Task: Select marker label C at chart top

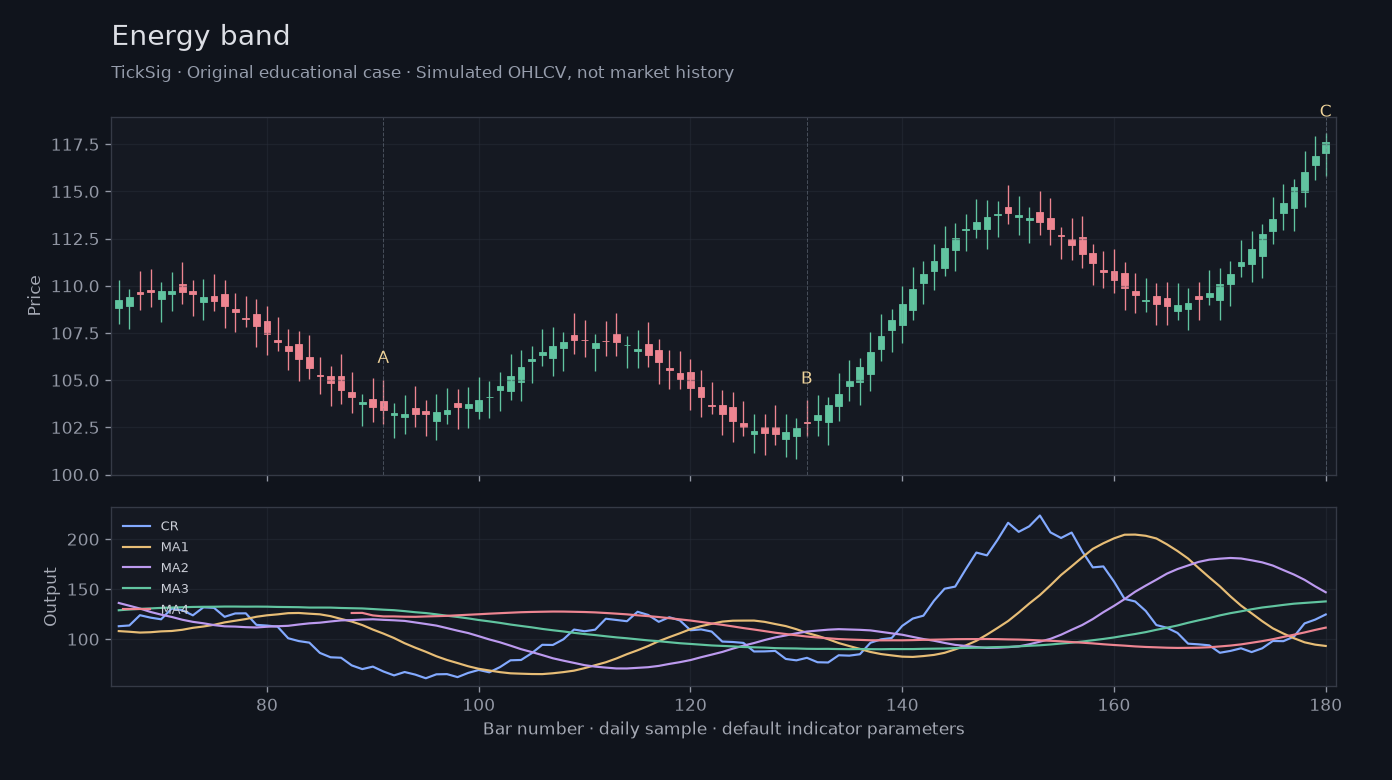Action: click(x=1325, y=111)
